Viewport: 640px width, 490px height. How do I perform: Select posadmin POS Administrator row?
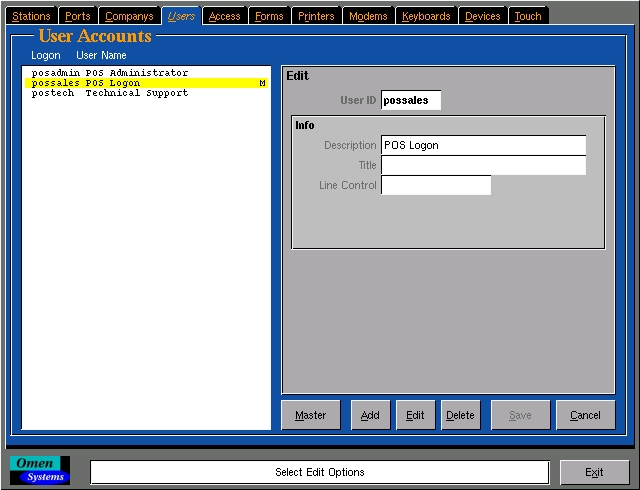click(x=146, y=73)
